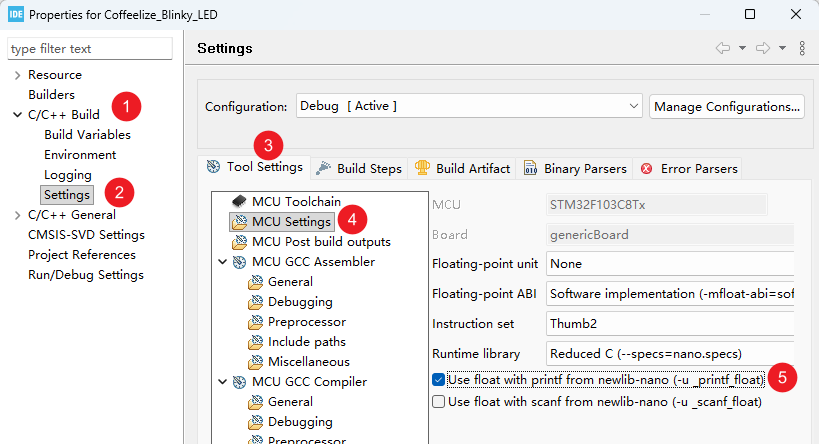Collapse the C/C++ Build tree node
819x444 pixels.
pyautogui.click(x=17, y=115)
